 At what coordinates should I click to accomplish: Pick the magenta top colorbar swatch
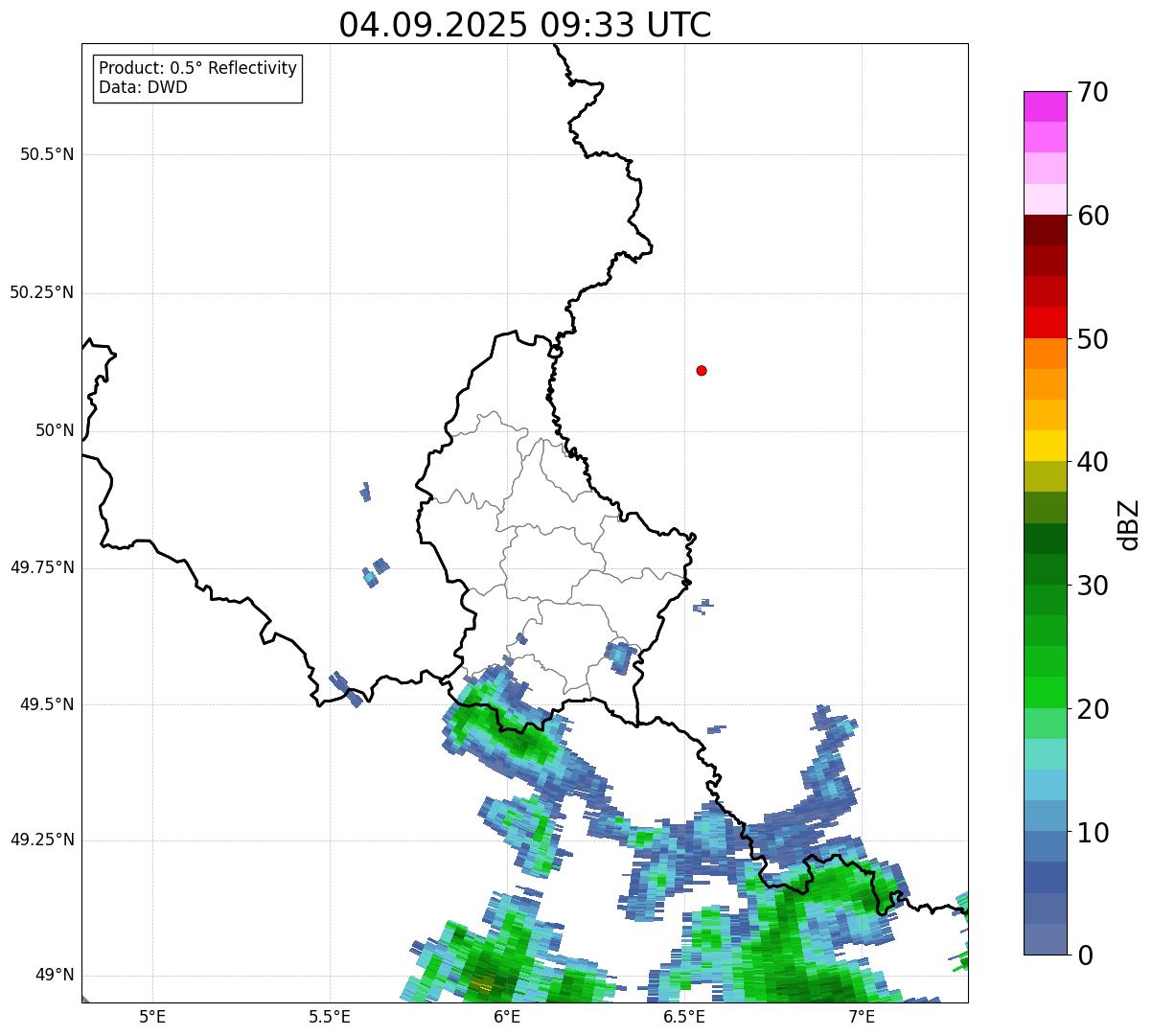click(1045, 106)
